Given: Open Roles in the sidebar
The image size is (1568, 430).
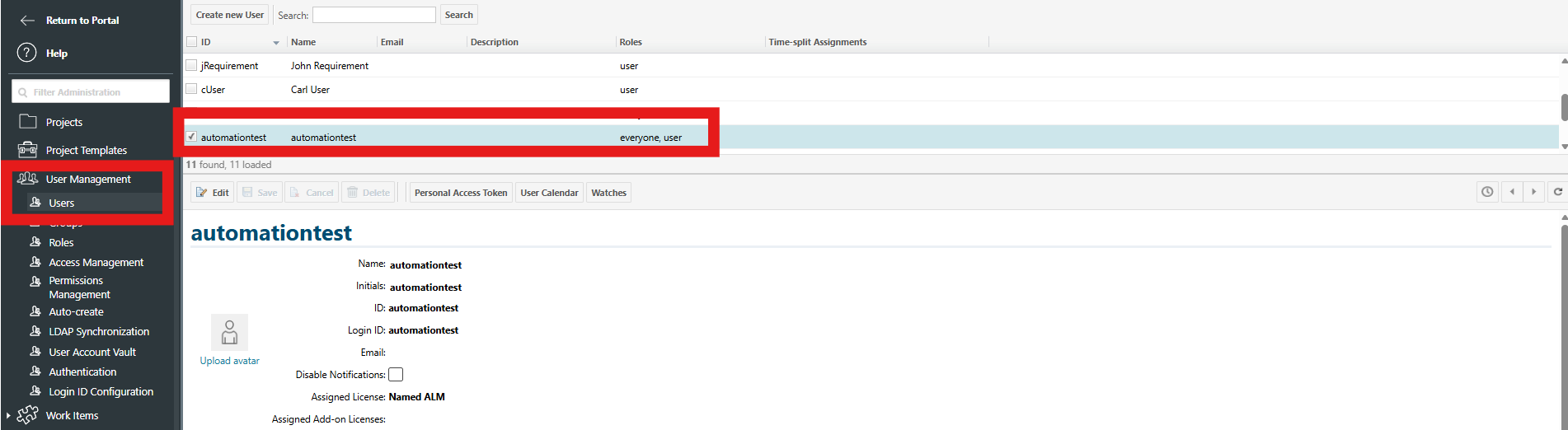Looking at the screenshot, I should pos(61,242).
